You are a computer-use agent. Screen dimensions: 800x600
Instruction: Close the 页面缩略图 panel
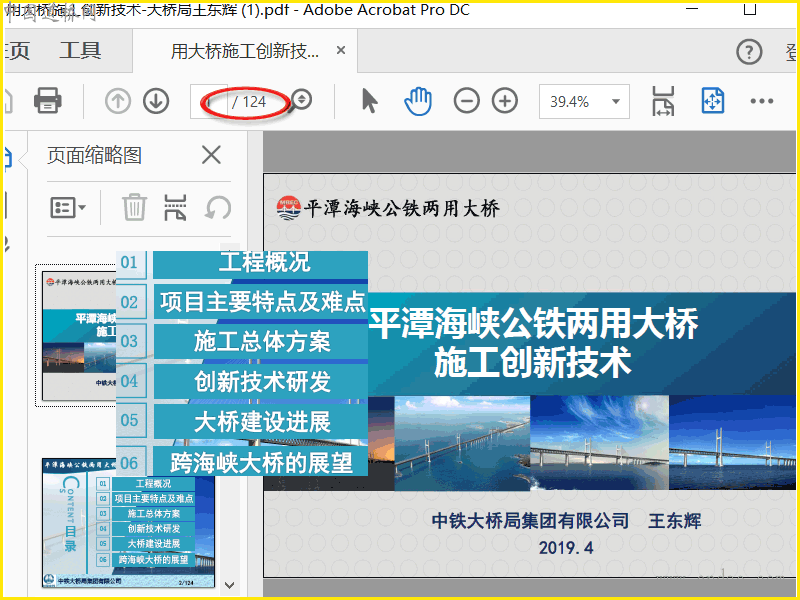(x=211, y=155)
